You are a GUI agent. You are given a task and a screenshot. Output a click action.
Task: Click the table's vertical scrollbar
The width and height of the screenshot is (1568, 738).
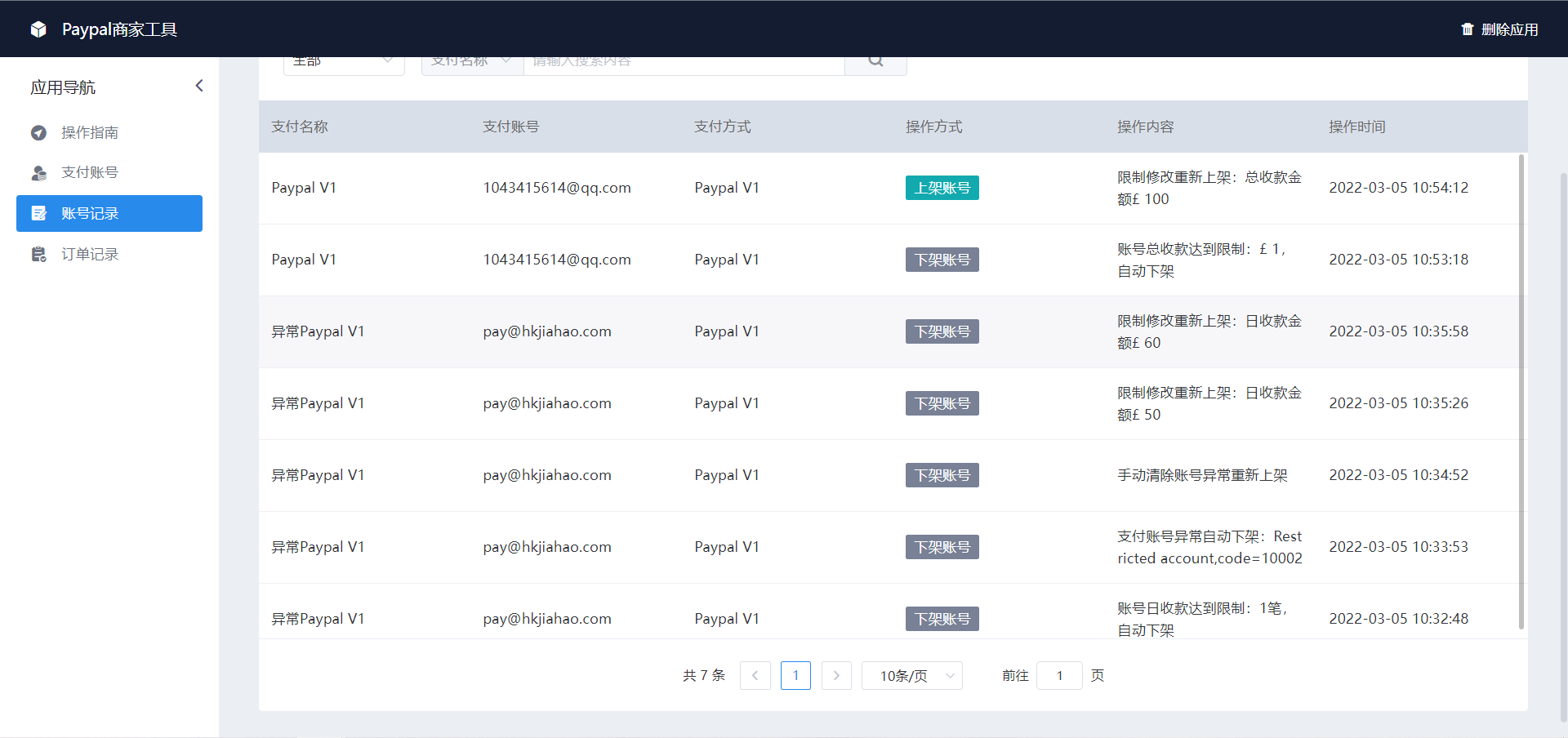[x=1521, y=392]
